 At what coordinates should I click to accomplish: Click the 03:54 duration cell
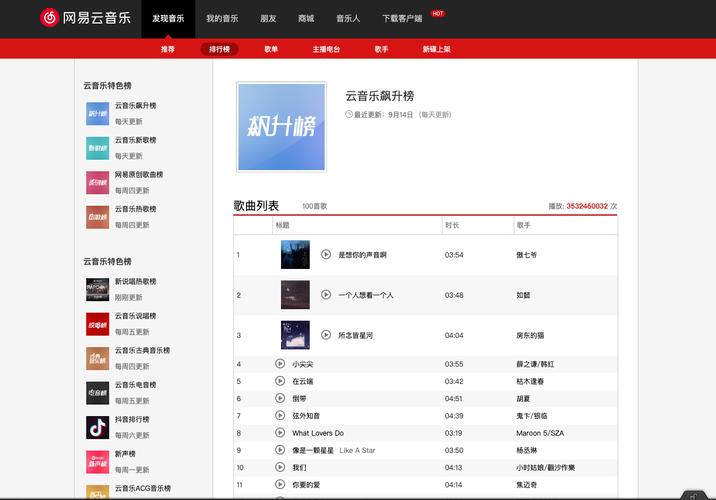(454, 255)
